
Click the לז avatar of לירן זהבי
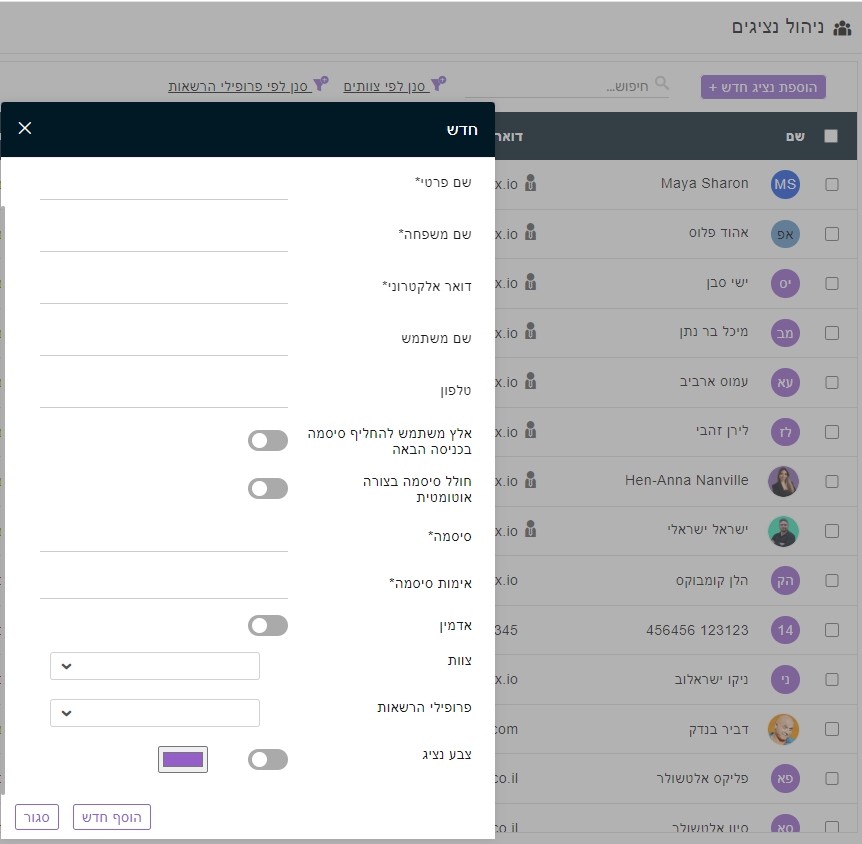(784, 432)
